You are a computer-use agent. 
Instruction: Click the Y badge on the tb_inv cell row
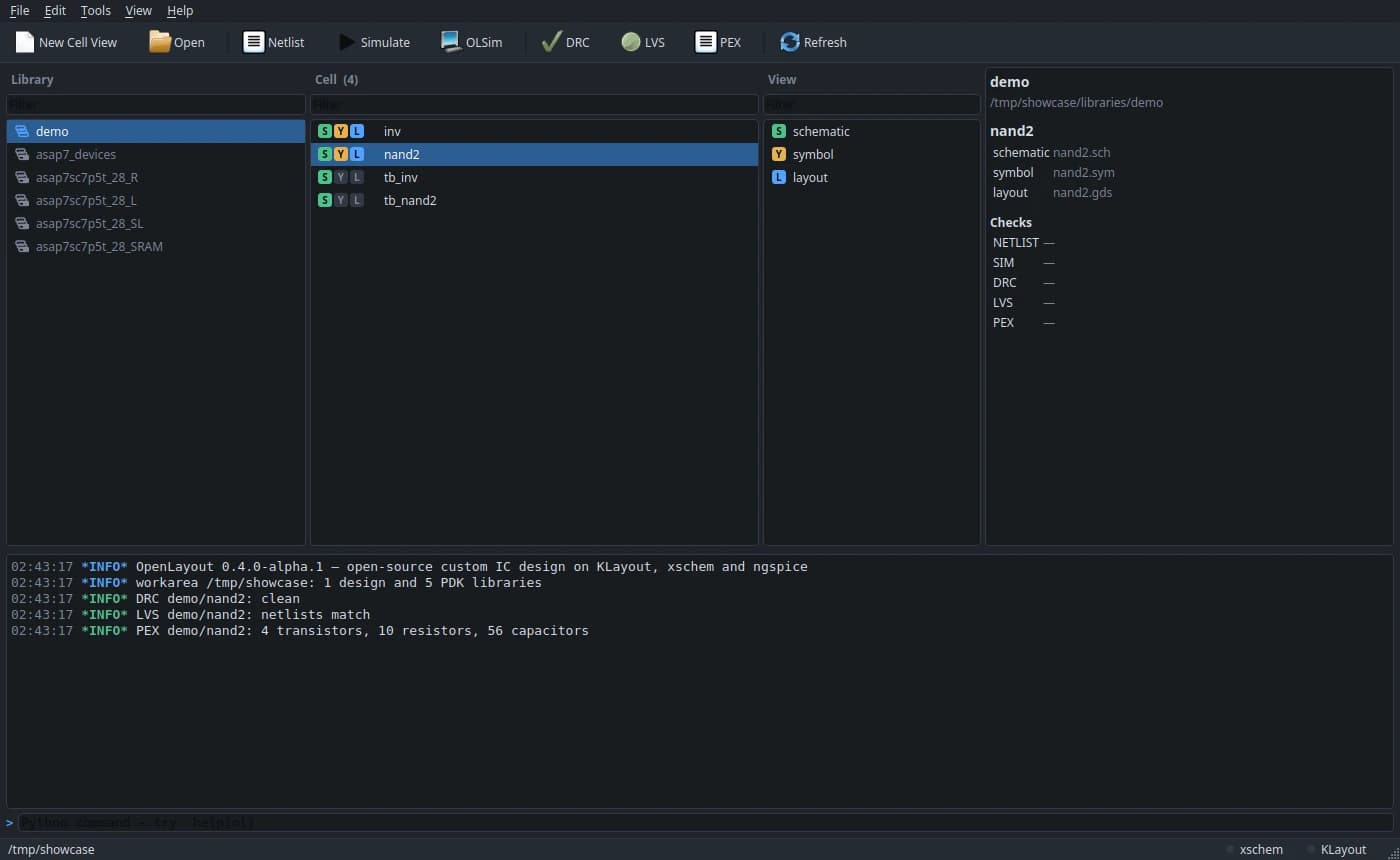341,177
